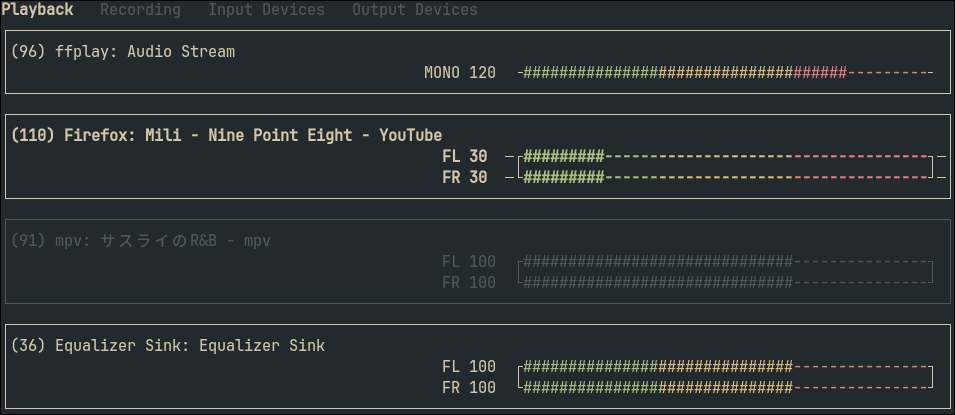Select the muted mpv stream title
Image resolution: width=955 pixels, height=415 pixels.
pos(141,241)
